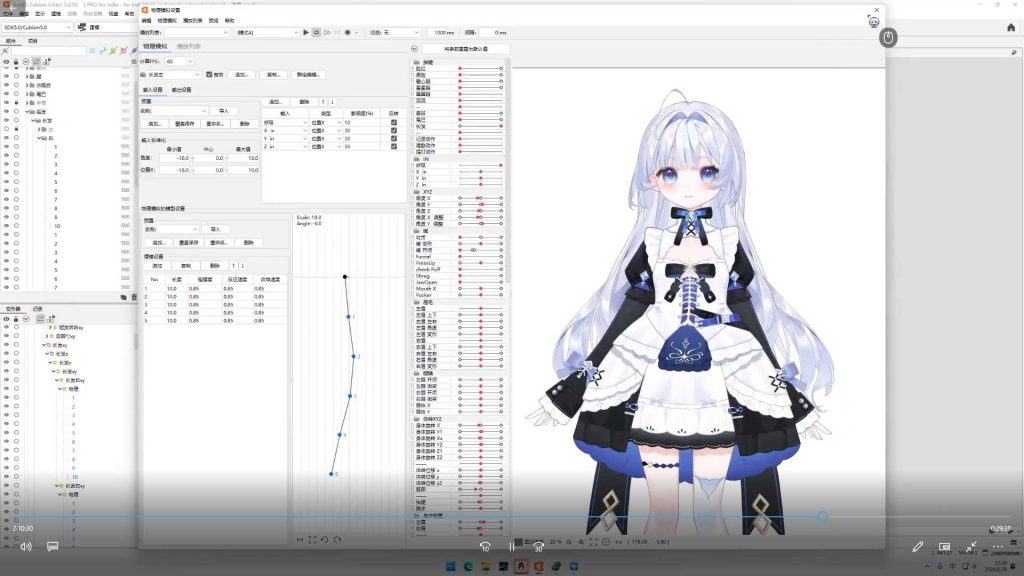Switch to the 播放列表 tab

coord(189,46)
